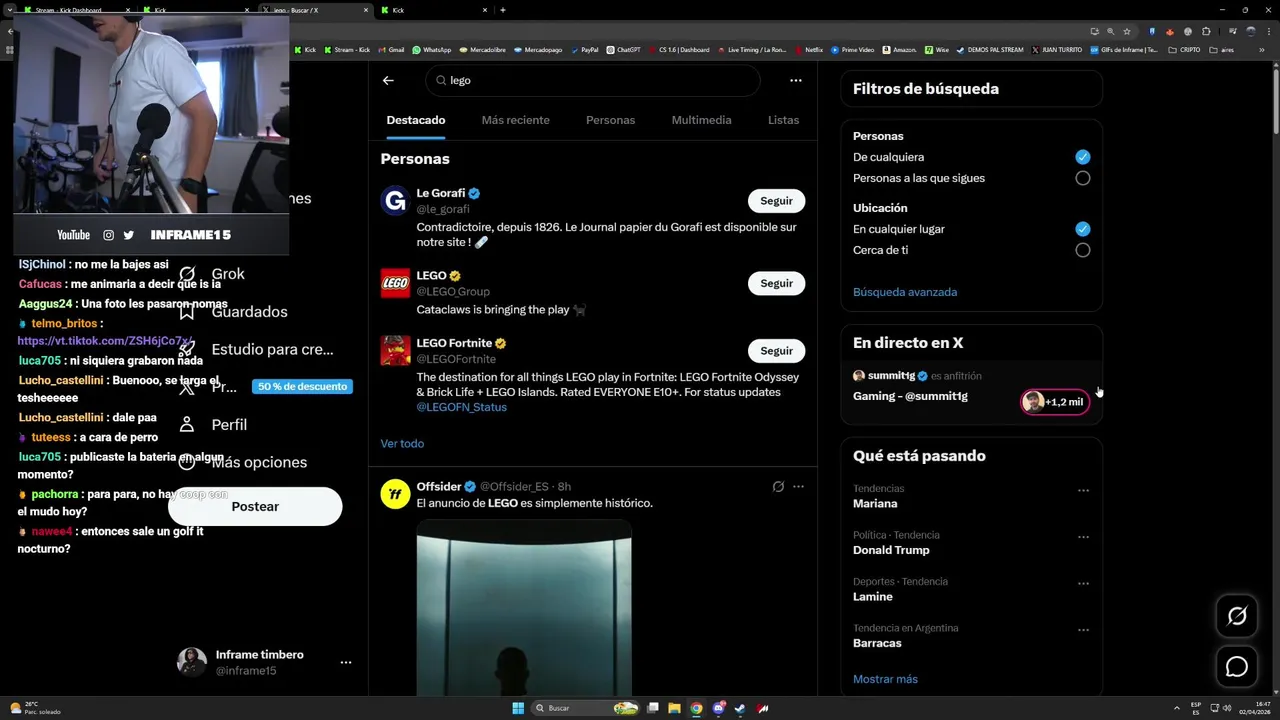Show hidden system tray icons
The width and height of the screenshot is (1280, 720).
point(1176,708)
